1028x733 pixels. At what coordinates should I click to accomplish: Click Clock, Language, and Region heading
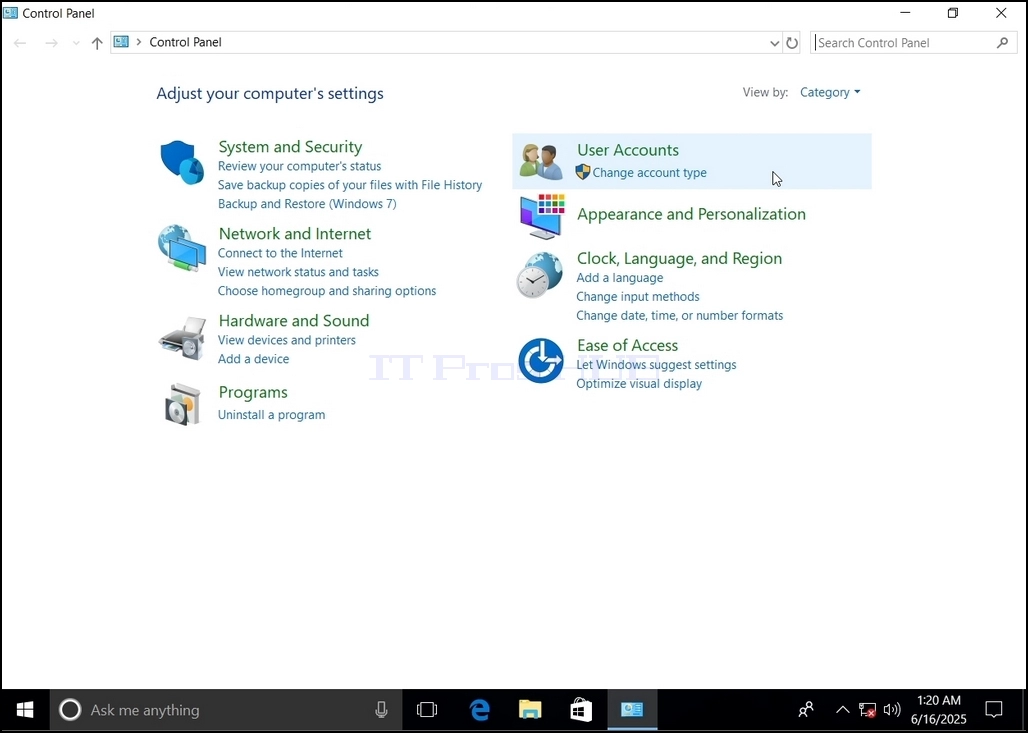(680, 258)
